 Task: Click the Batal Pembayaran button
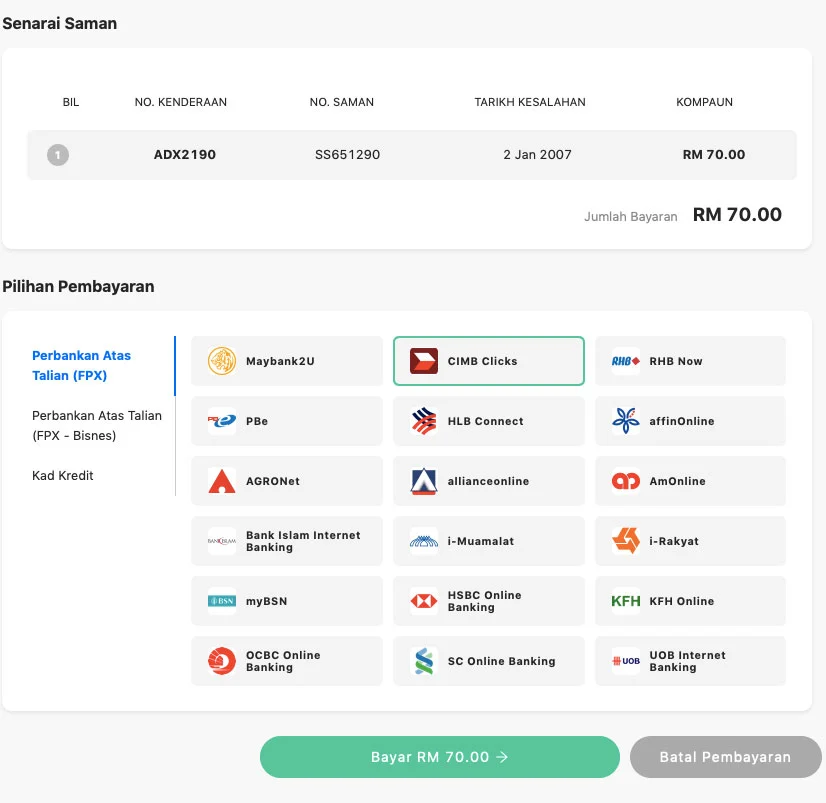coord(725,757)
